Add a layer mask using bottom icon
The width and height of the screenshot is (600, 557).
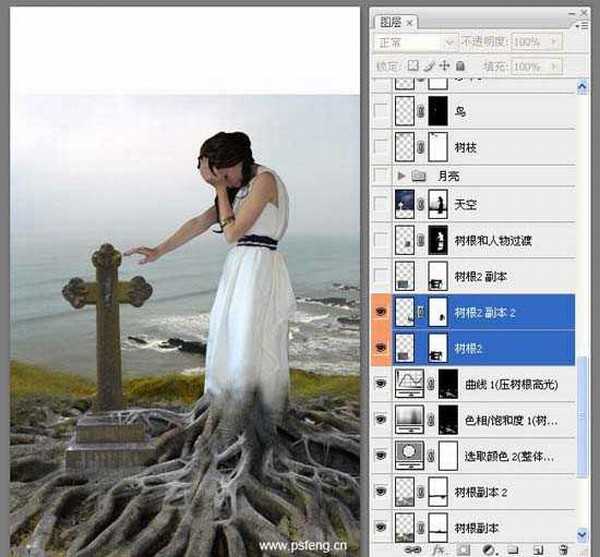tap(461, 550)
